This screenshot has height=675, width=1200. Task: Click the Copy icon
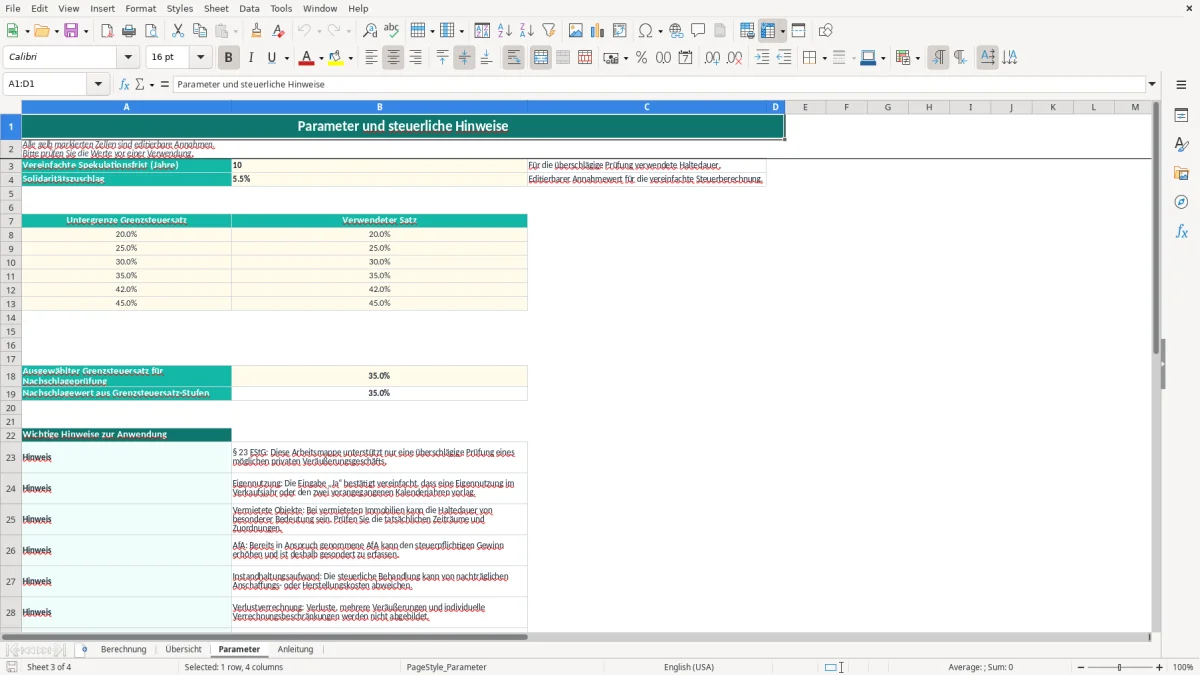tap(200, 31)
